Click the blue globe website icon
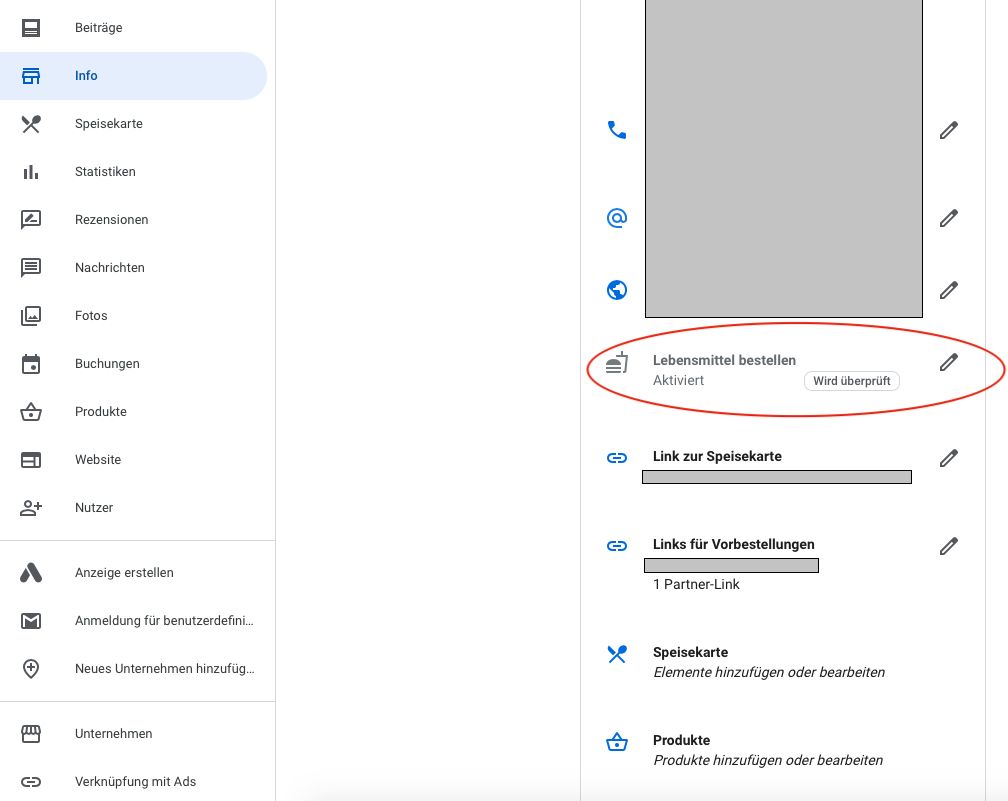 [617, 290]
